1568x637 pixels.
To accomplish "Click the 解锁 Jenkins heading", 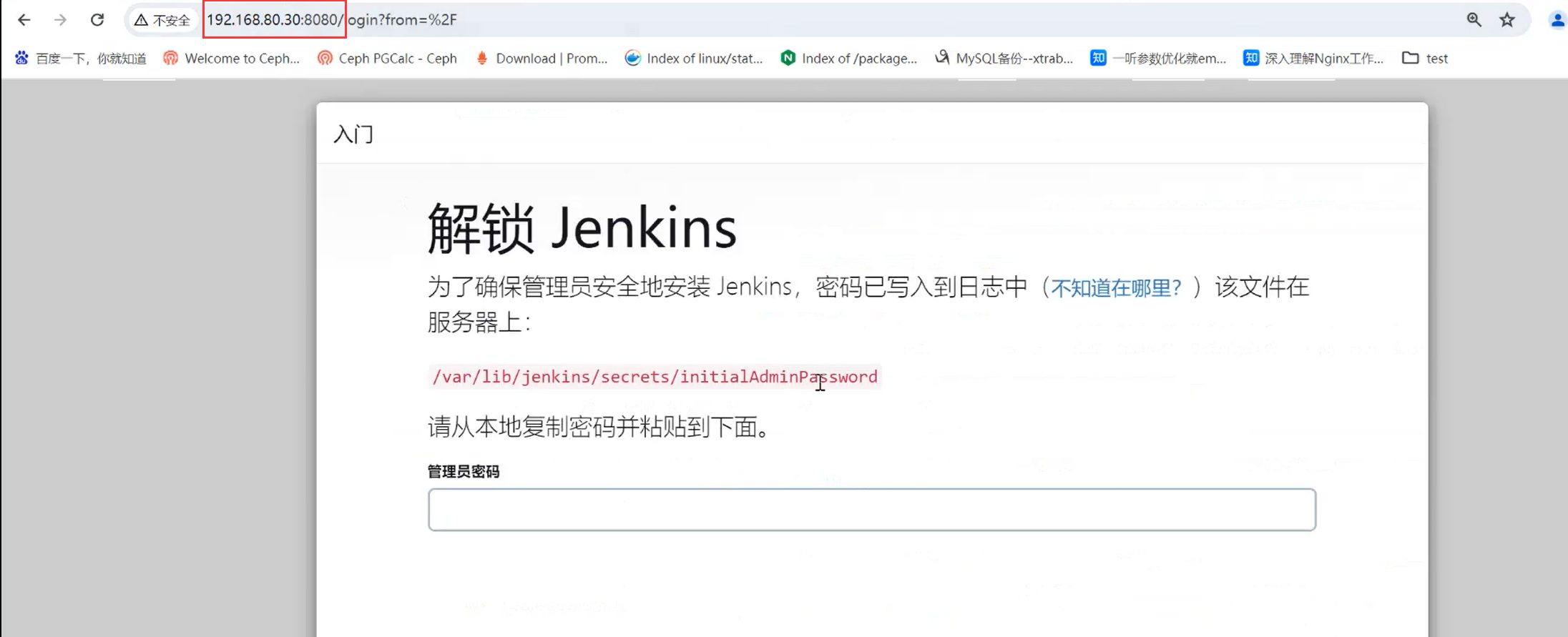I will [x=582, y=229].
